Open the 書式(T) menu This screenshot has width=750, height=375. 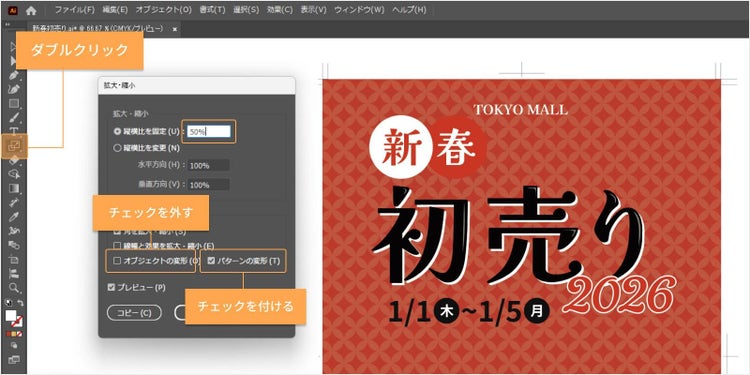pyautogui.click(x=213, y=10)
